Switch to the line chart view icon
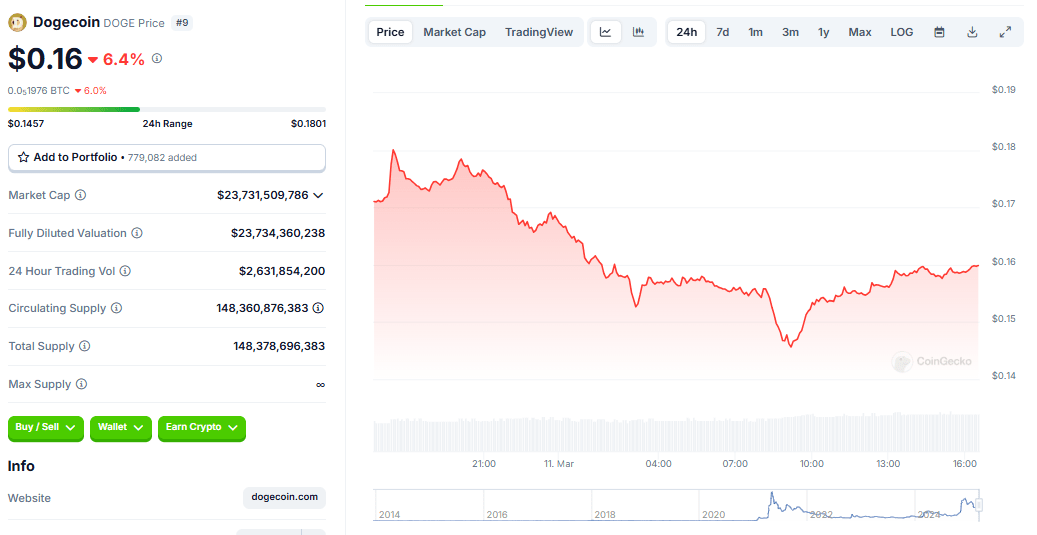 (x=606, y=32)
